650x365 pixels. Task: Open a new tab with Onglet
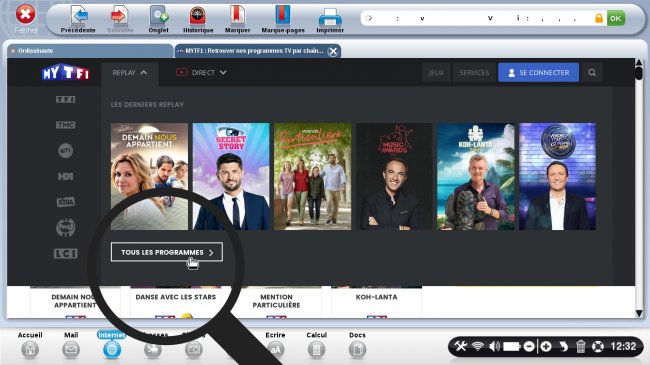pyautogui.click(x=158, y=19)
